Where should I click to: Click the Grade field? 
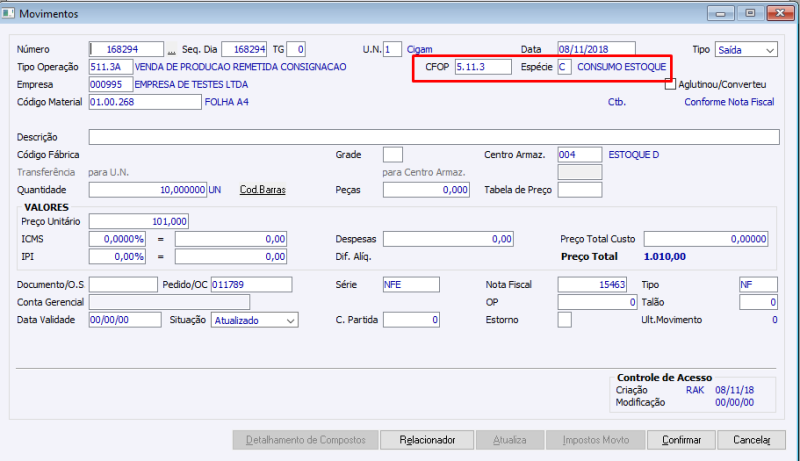(393, 155)
